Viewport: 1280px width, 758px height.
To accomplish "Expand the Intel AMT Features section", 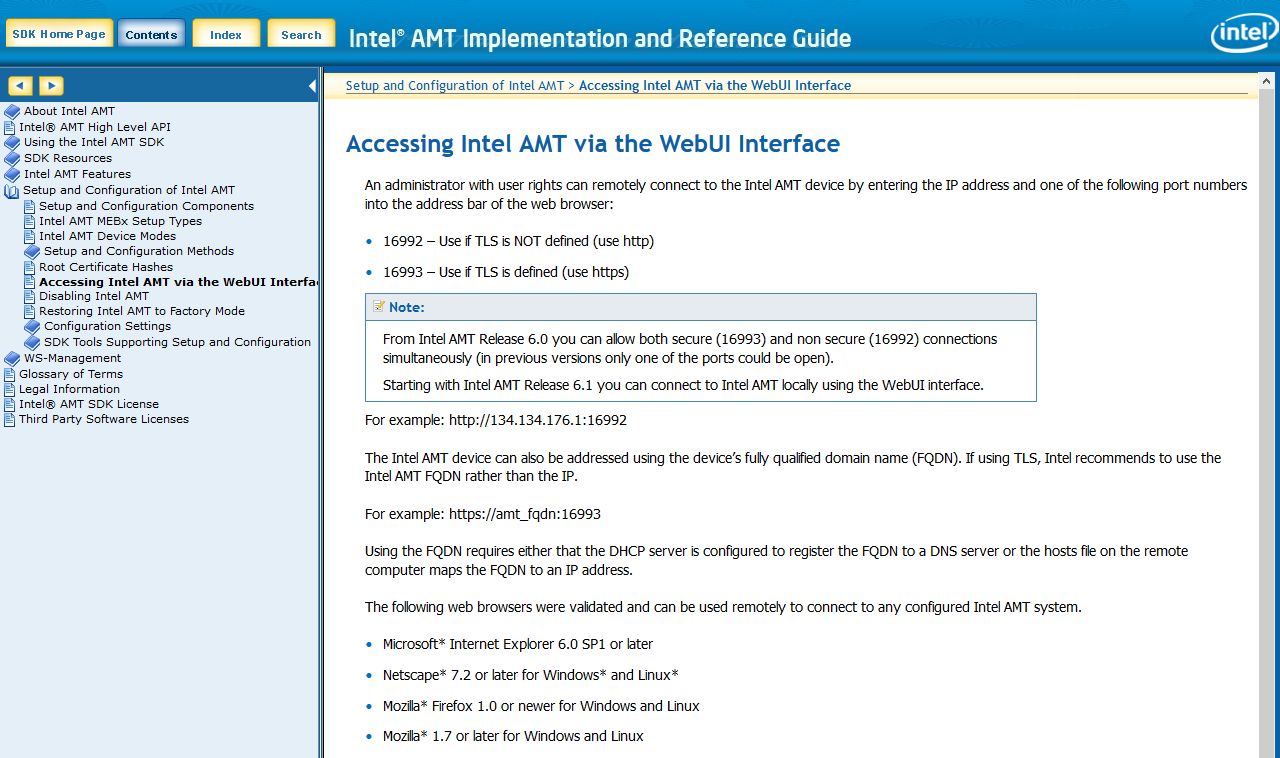I will tap(77, 174).
